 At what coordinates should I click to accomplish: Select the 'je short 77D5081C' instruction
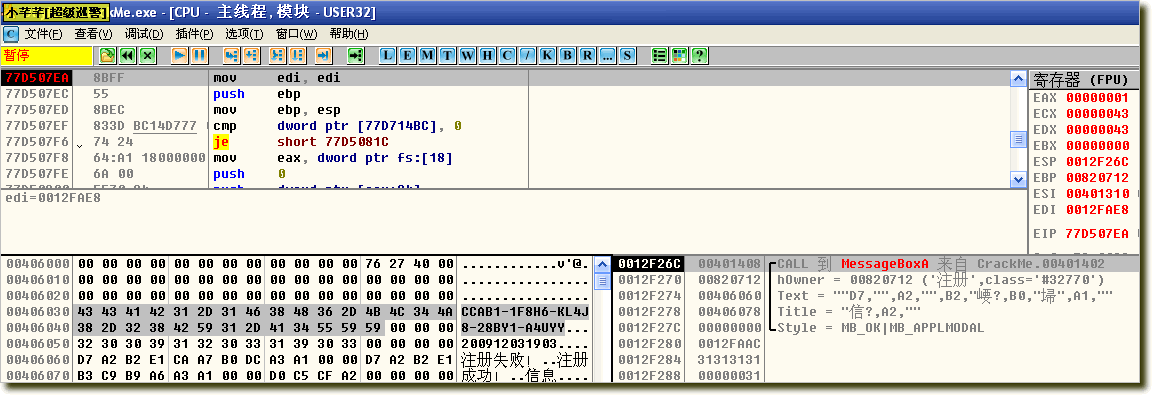point(301,142)
